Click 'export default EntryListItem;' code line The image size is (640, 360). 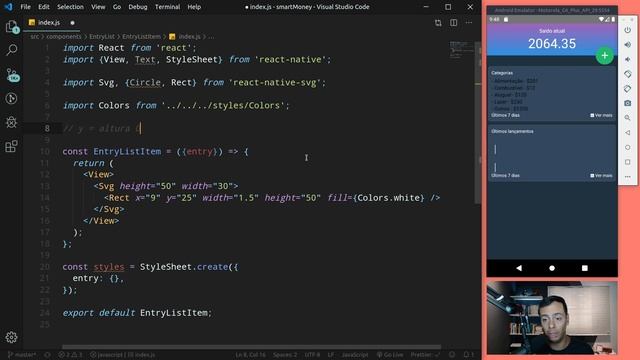point(137,313)
